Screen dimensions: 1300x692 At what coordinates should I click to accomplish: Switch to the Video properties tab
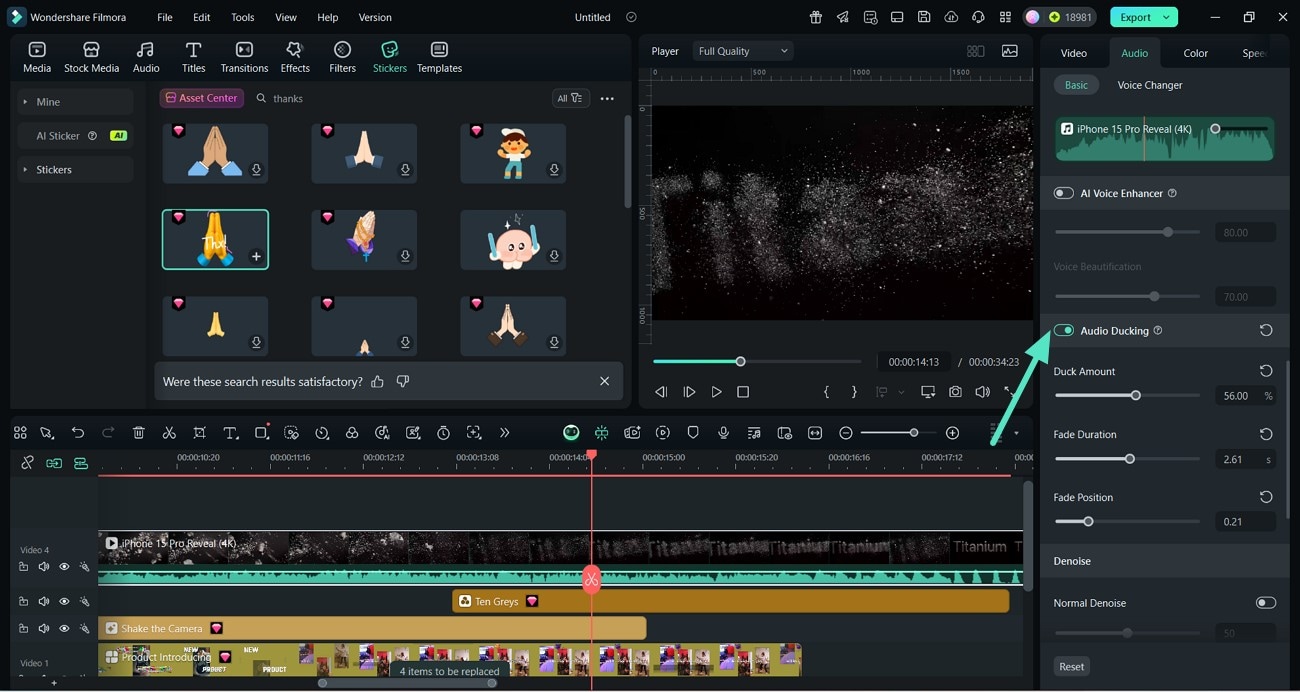click(x=1074, y=53)
